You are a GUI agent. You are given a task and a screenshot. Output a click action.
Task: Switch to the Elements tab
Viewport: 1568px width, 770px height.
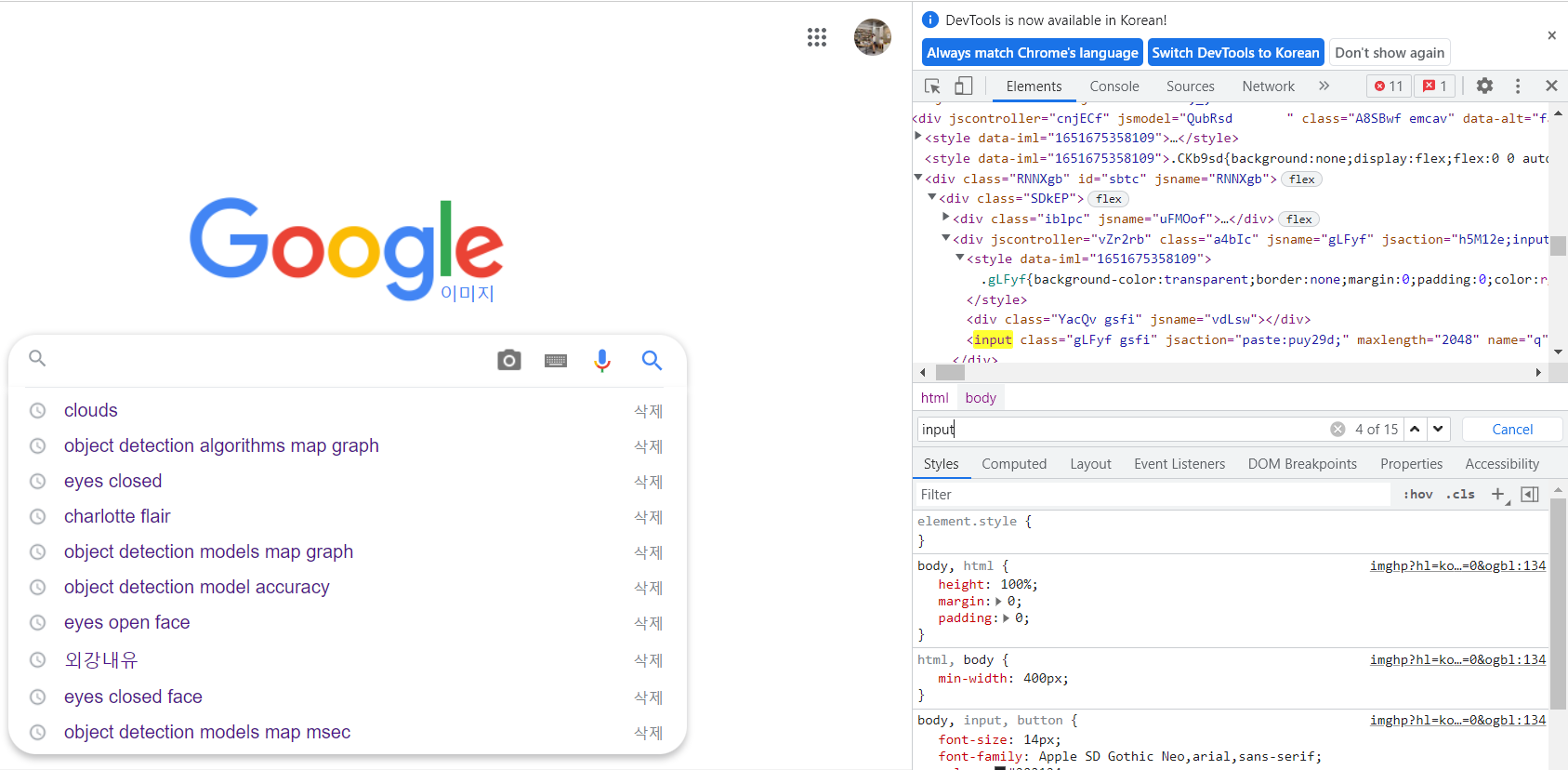[x=1034, y=86]
